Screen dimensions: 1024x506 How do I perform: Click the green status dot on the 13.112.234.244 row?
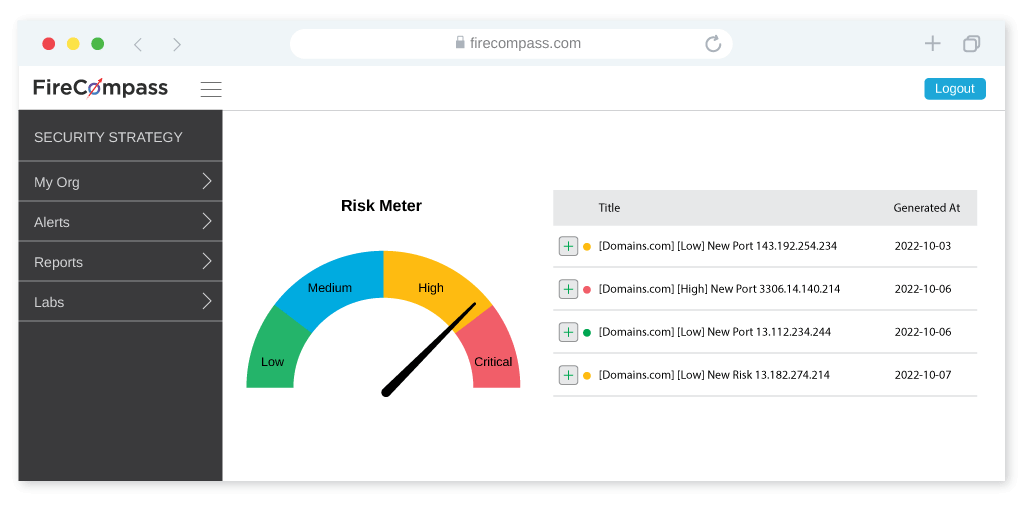click(586, 332)
